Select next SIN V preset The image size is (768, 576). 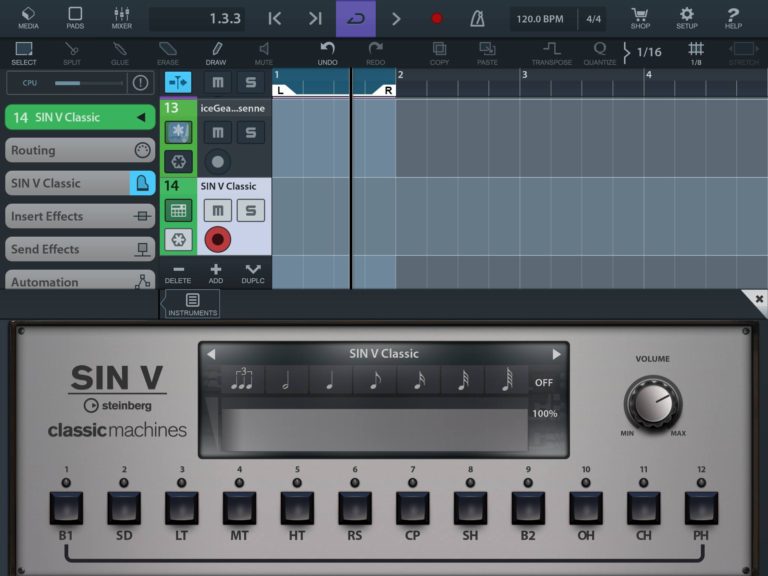(556, 354)
